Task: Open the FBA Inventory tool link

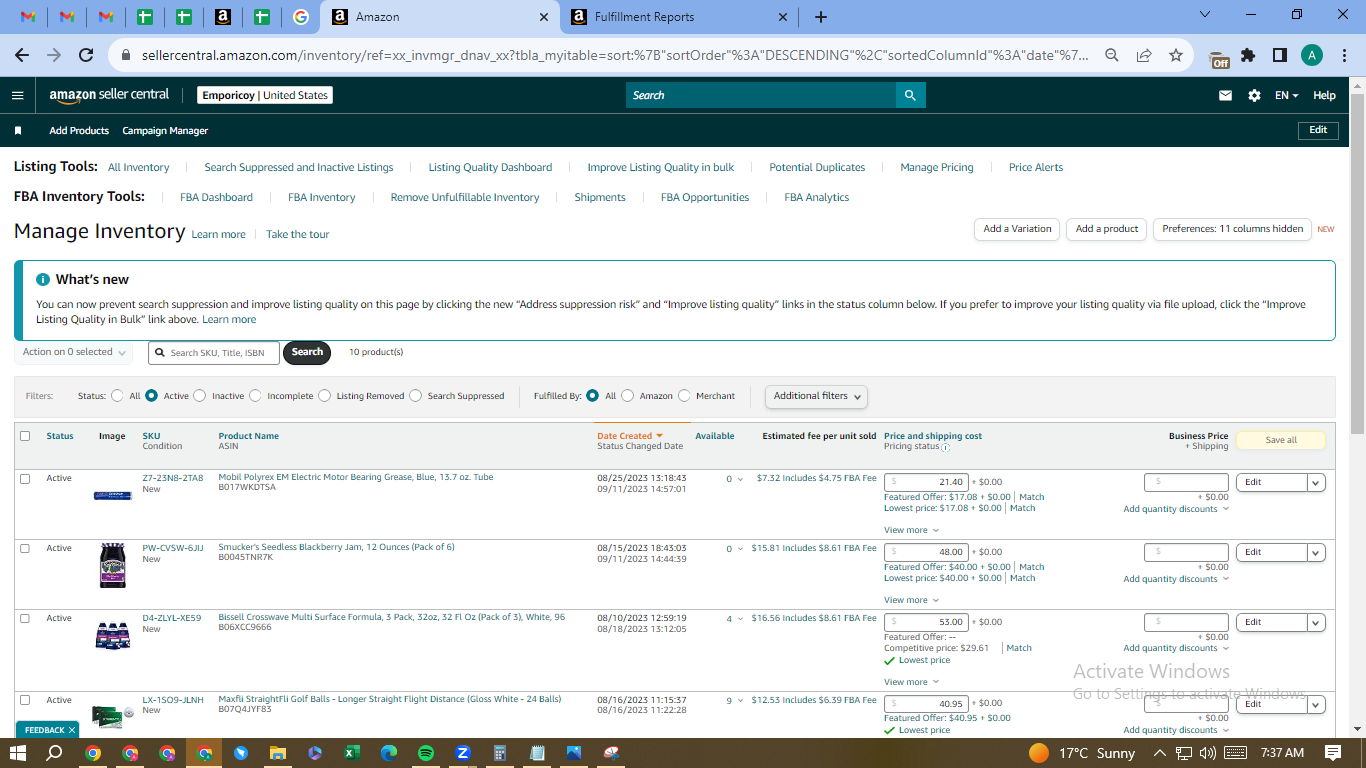Action: pyautogui.click(x=322, y=197)
